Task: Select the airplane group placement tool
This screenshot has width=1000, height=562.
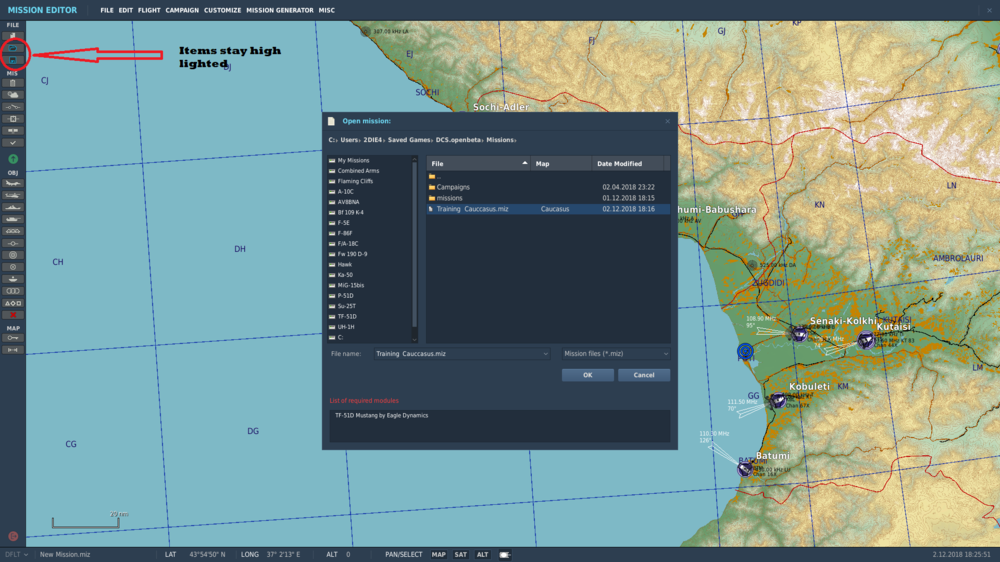Action: pos(13,183)
